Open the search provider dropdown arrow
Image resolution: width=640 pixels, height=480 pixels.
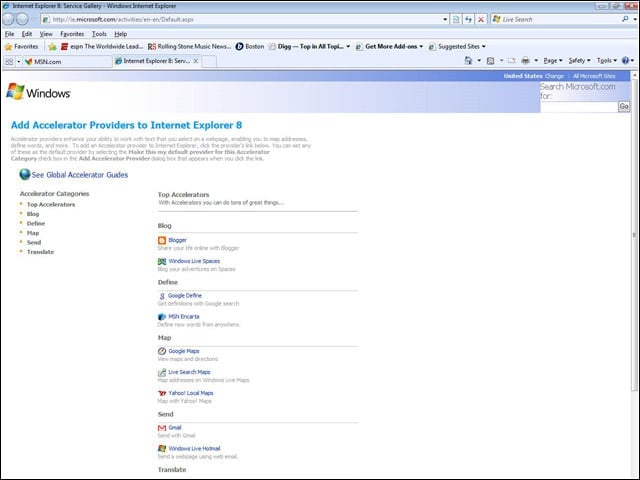pyautogui.click(x=635, y=19)
